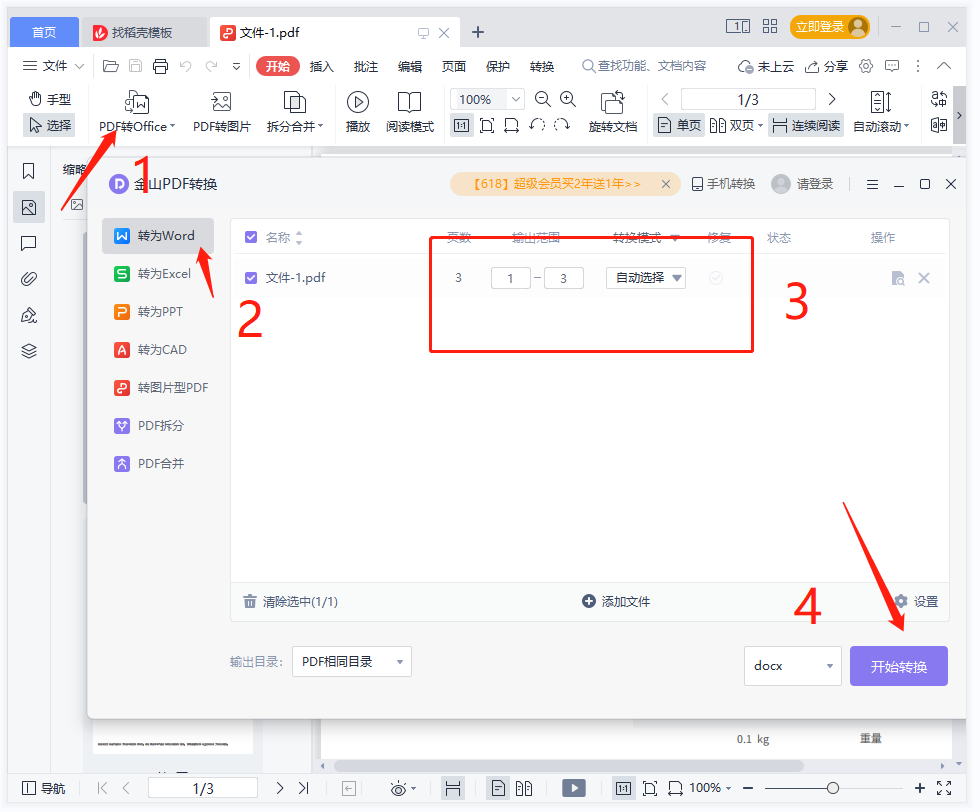Preview 文件-1.pdf with file search icon

(x=898, y=278)
